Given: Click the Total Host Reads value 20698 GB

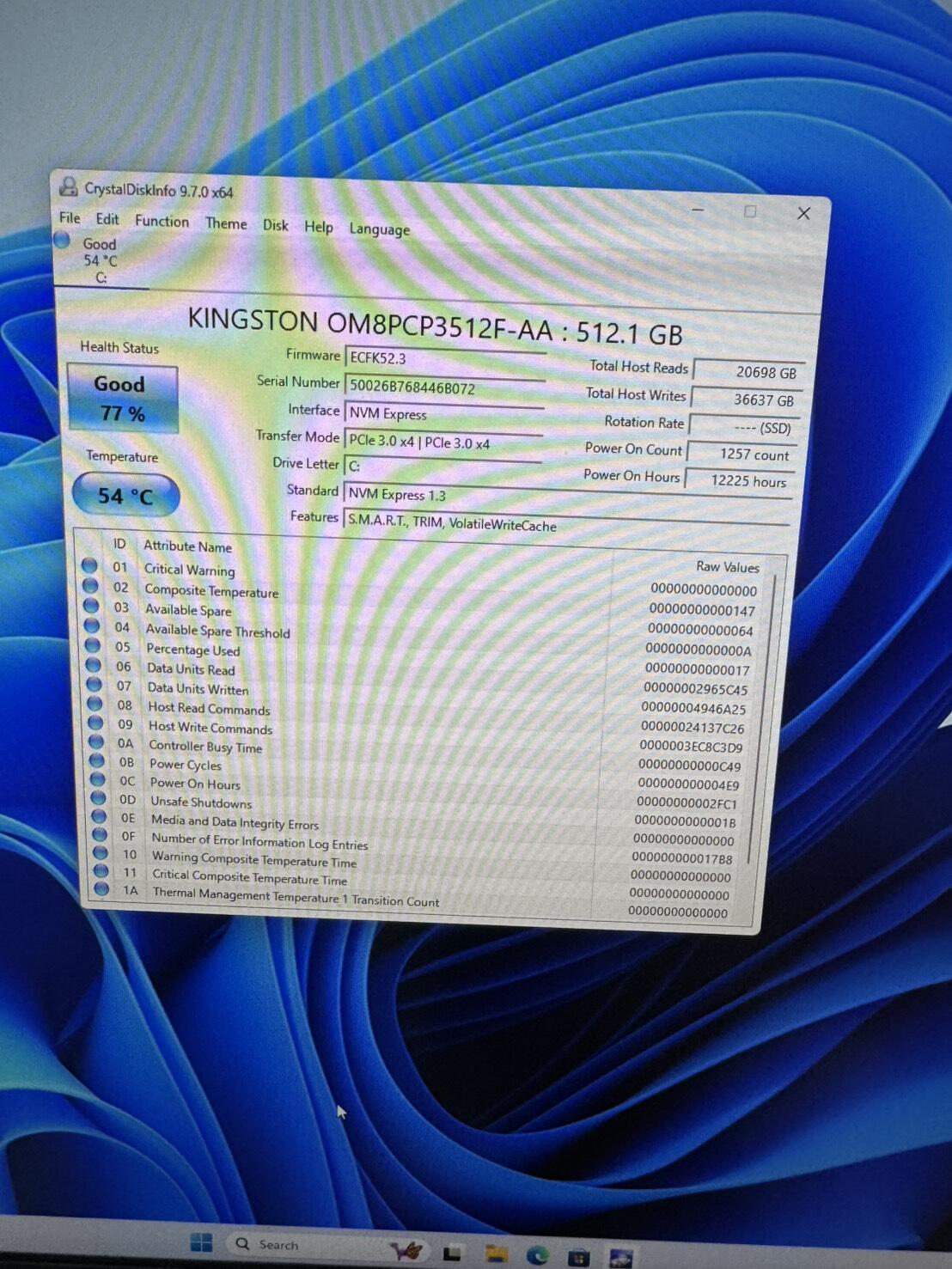Looking at the screenshot, I should coord(748,371).
